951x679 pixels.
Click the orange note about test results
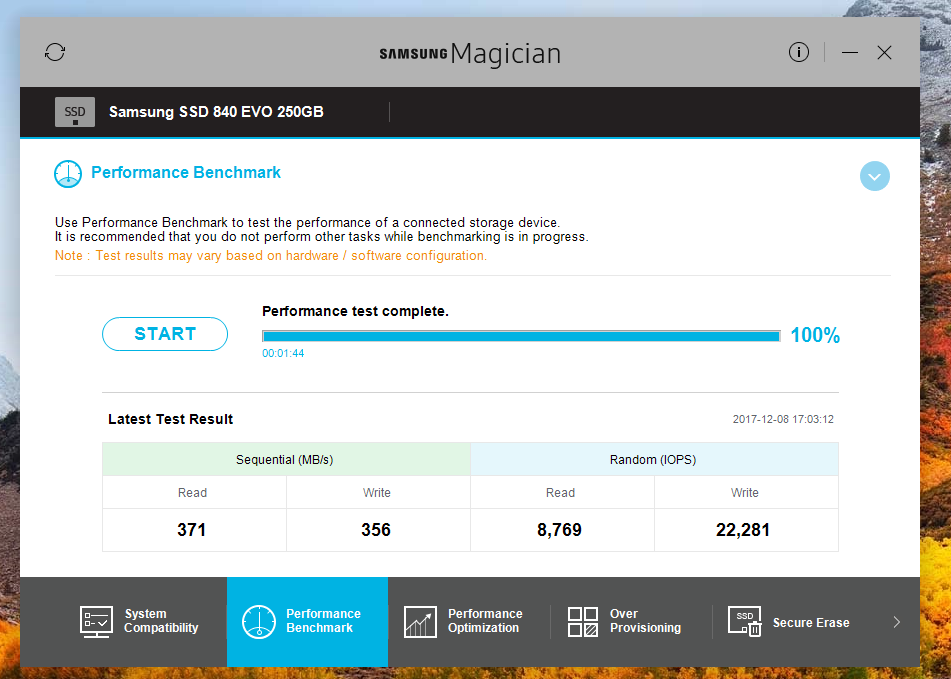[x=271, y=256]
